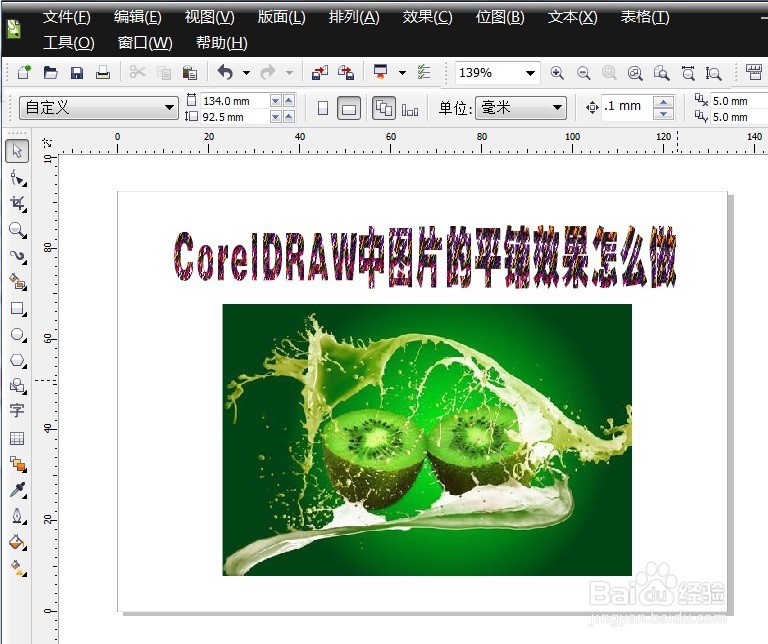Click the Zoom In magnifier icon

557,73
